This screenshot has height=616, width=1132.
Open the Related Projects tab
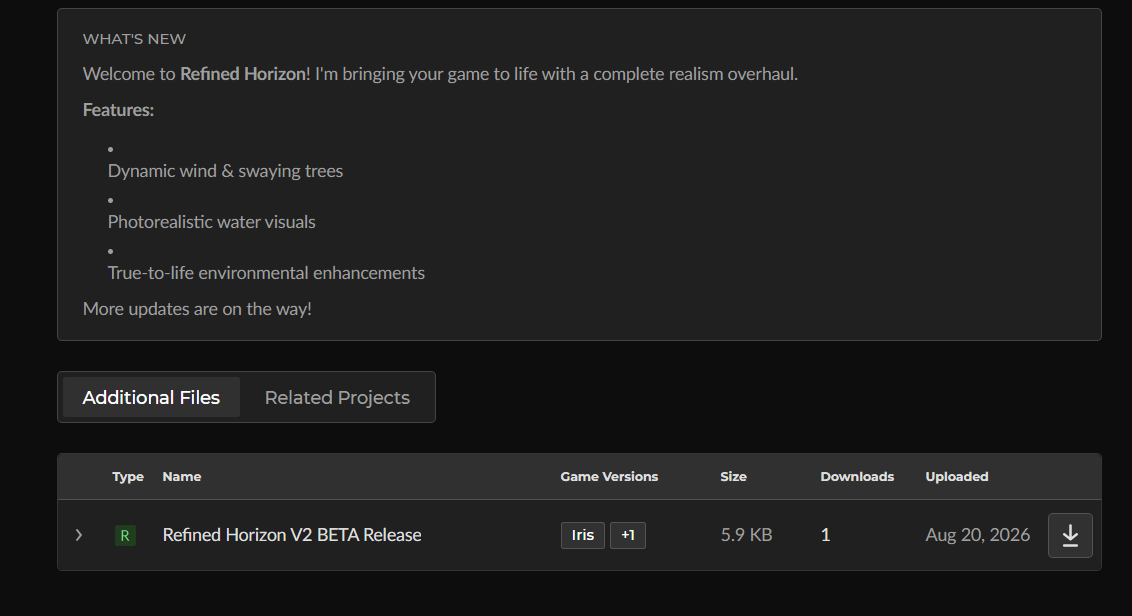337,397
